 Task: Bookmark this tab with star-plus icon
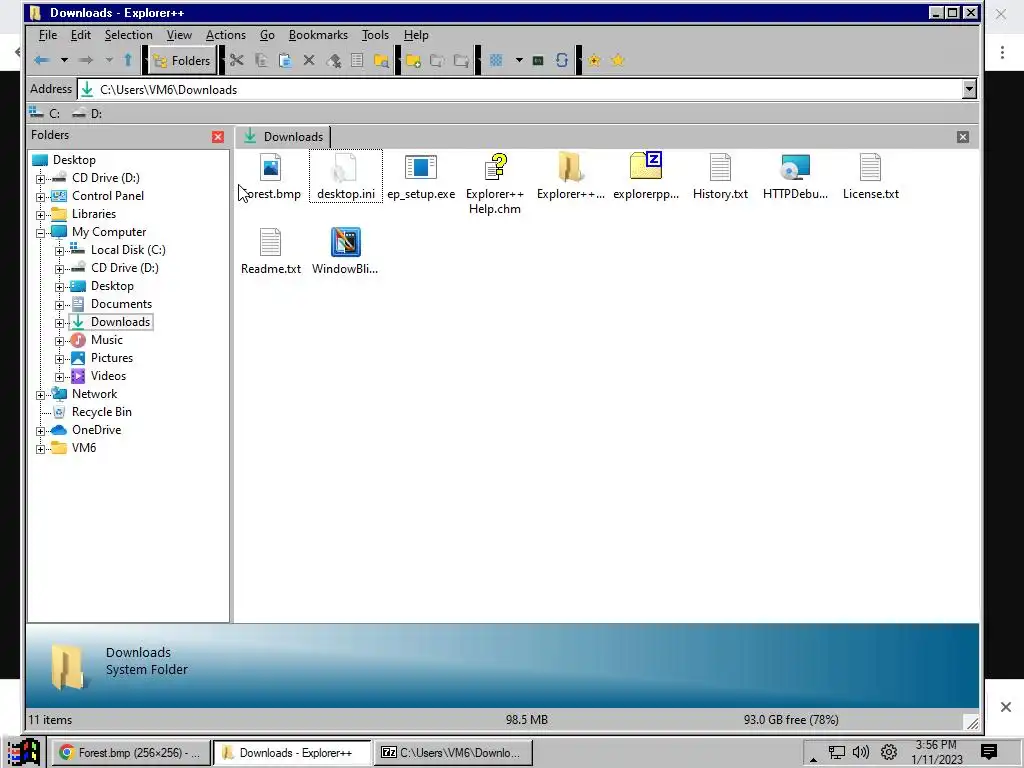(594, 61)
